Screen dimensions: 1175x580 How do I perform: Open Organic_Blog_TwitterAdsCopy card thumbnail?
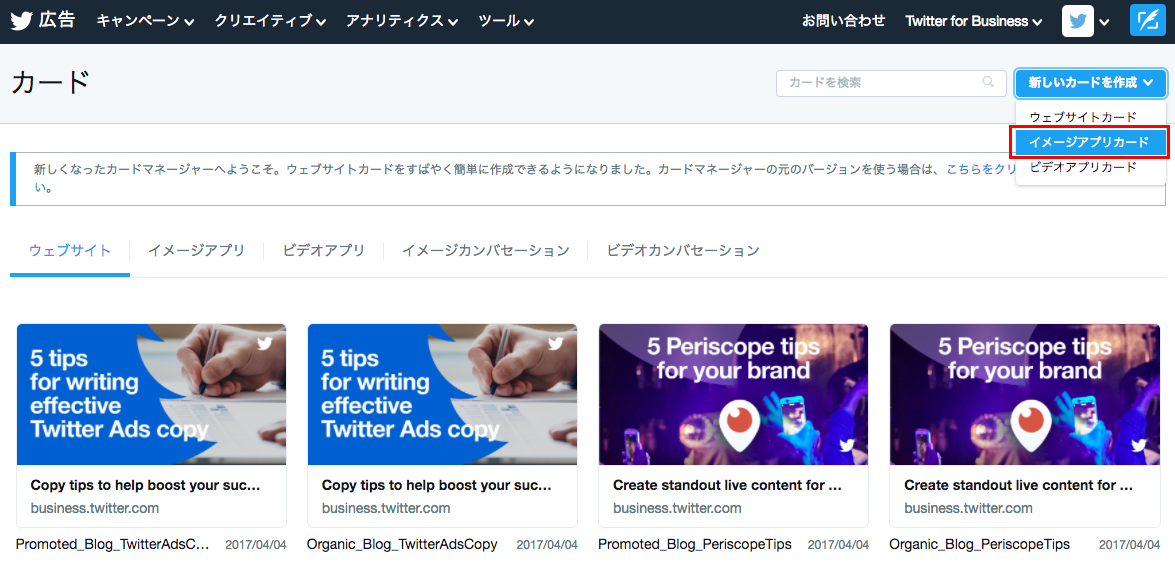coord(443,394)
